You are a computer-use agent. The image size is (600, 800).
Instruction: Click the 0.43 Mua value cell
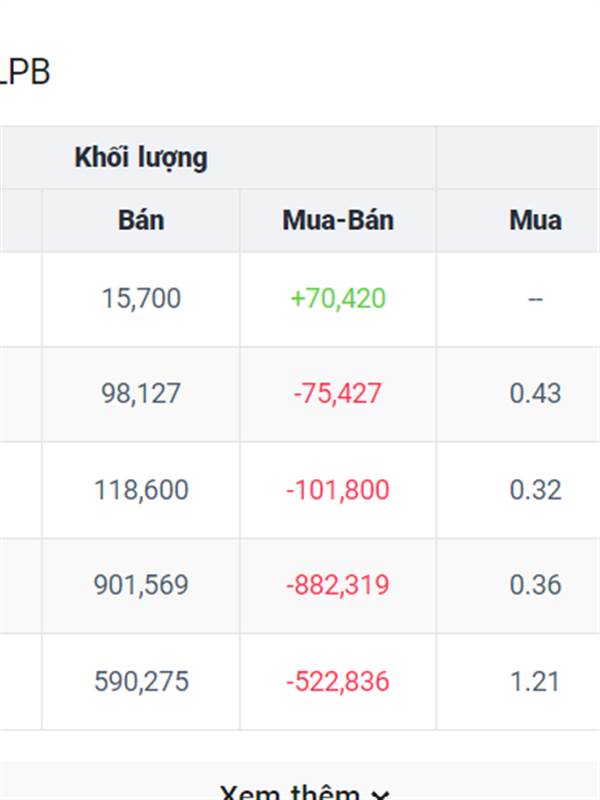[535, 393]
